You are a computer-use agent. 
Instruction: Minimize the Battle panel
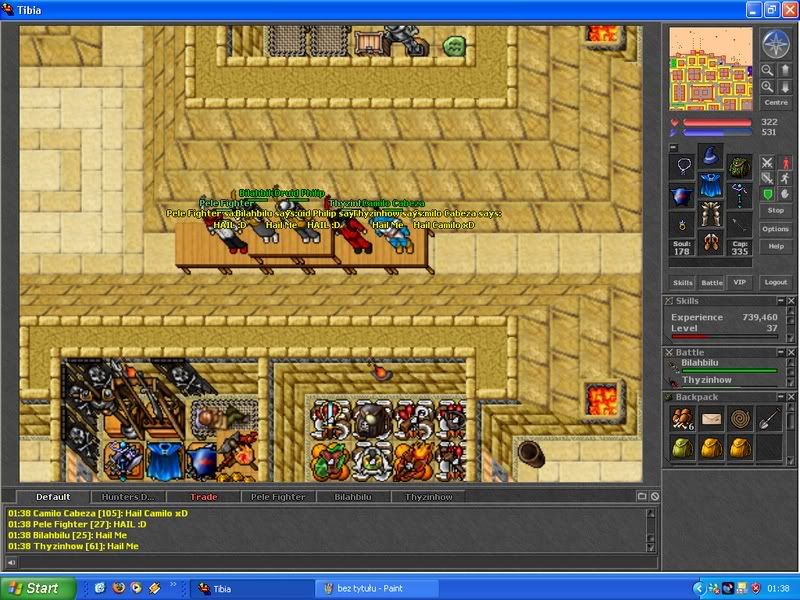(x=781, y=352)
